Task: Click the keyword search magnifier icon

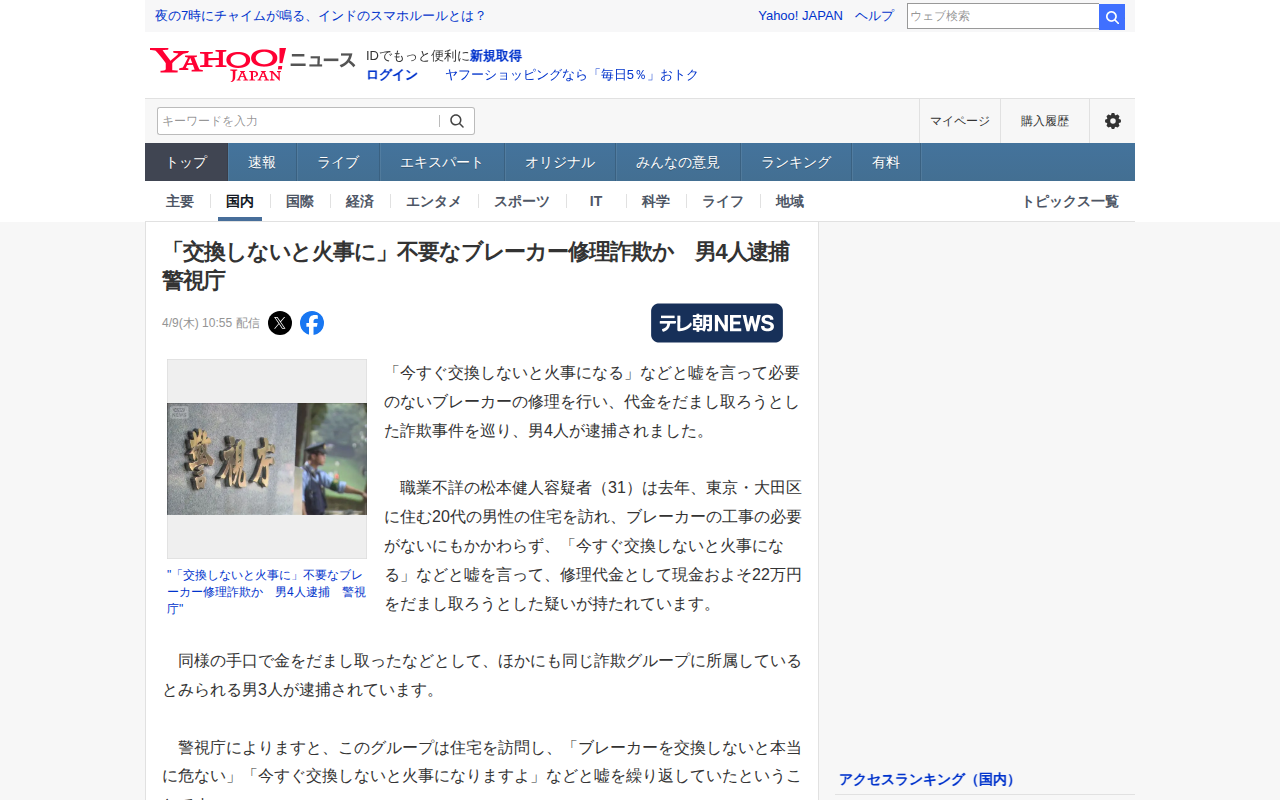Action: [x=457, y=121]
